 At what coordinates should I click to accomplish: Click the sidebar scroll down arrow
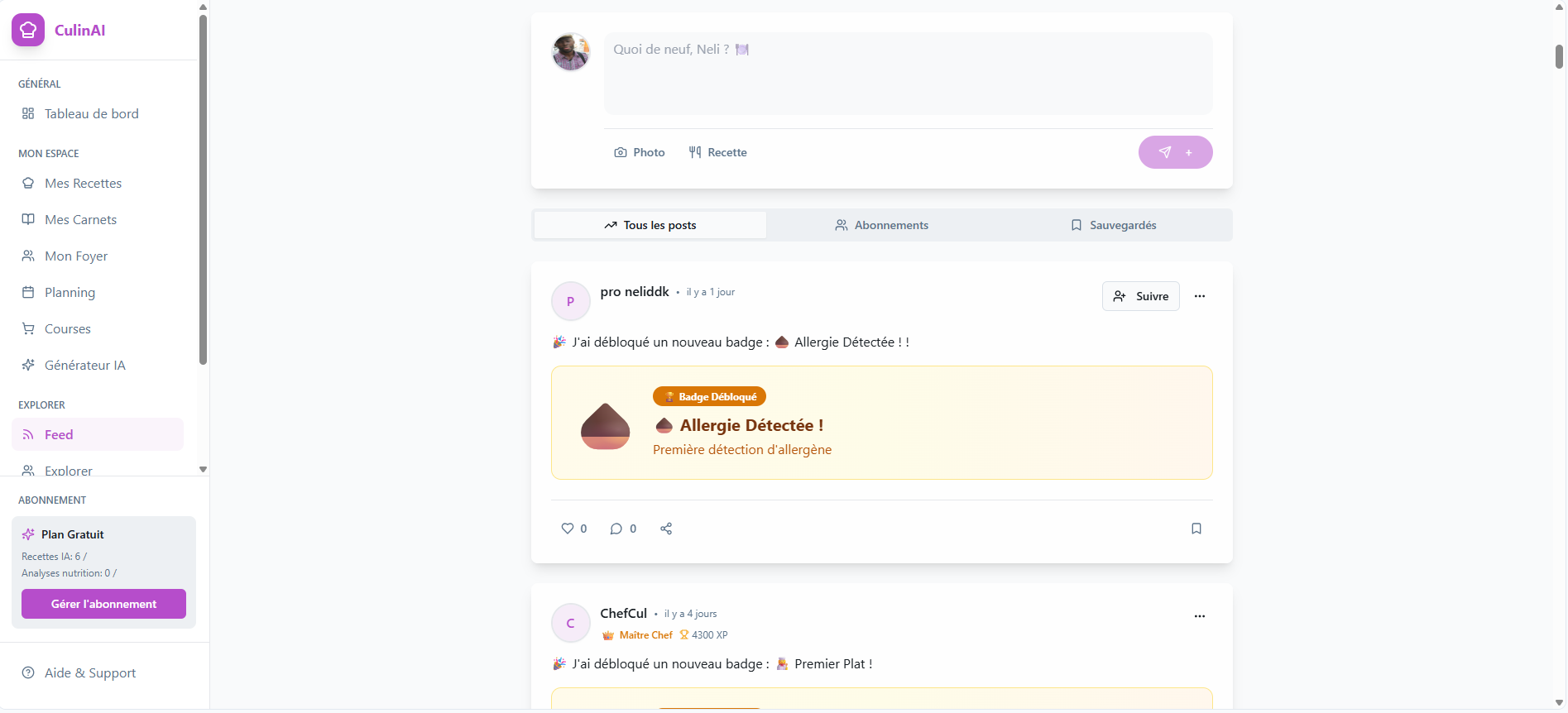[x=203, y=469]
